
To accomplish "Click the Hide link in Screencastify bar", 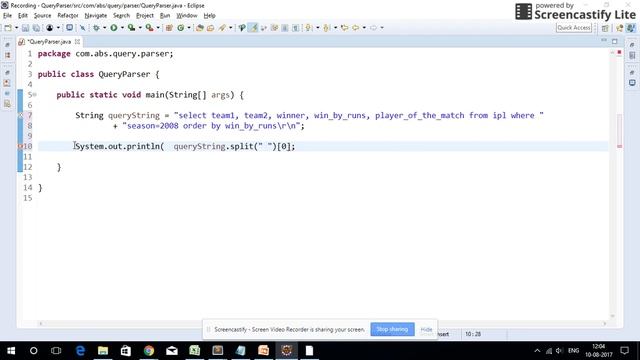I will (x=426, y=329).
